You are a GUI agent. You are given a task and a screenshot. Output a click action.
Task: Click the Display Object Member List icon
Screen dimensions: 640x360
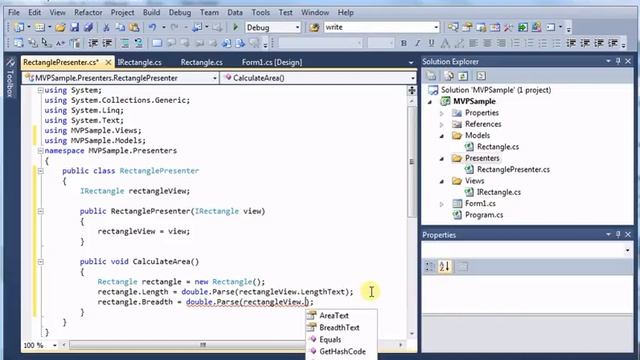click(19, 43)
